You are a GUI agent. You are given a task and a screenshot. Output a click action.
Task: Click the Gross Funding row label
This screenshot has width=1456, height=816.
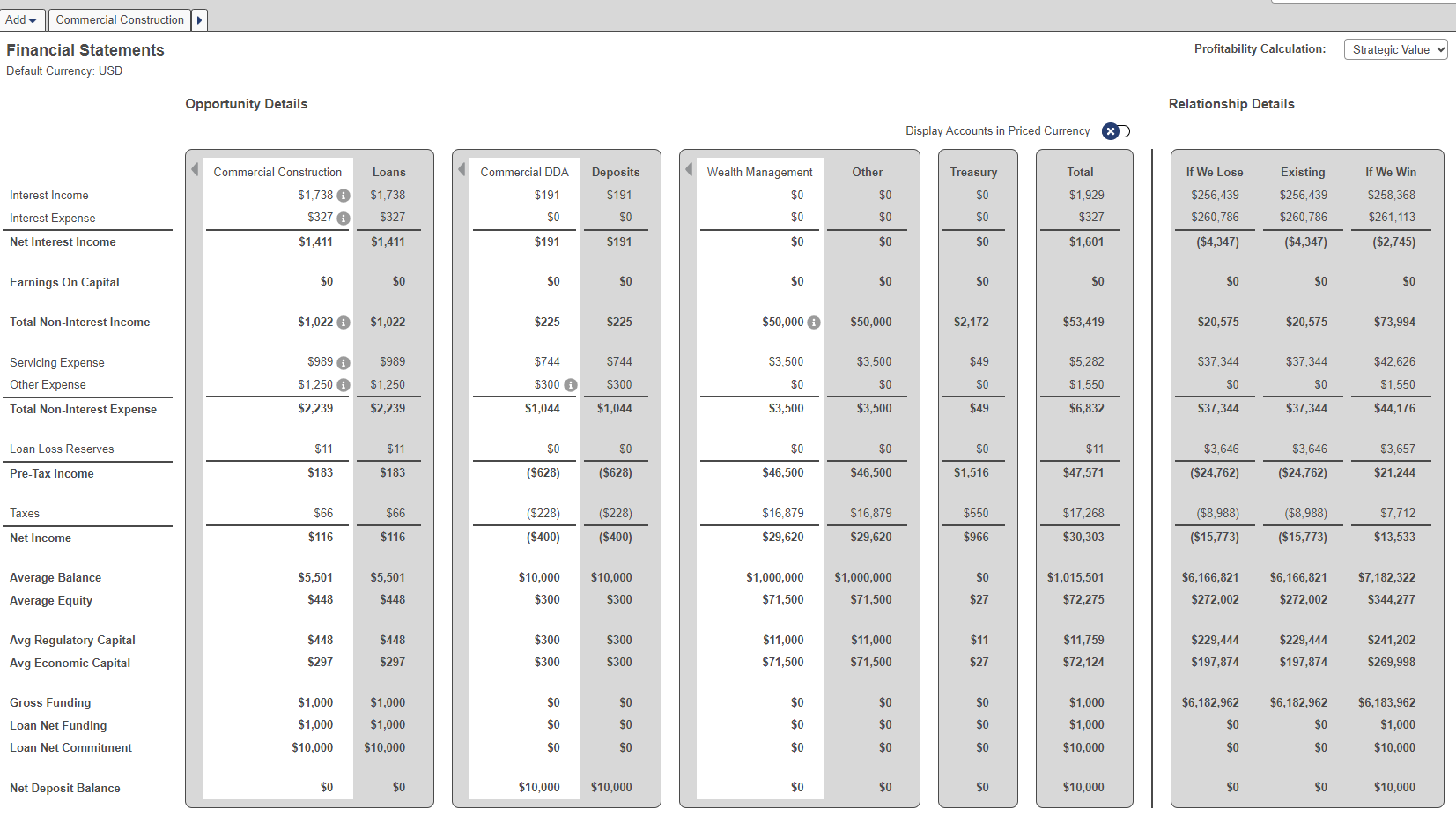click(50, 702)
